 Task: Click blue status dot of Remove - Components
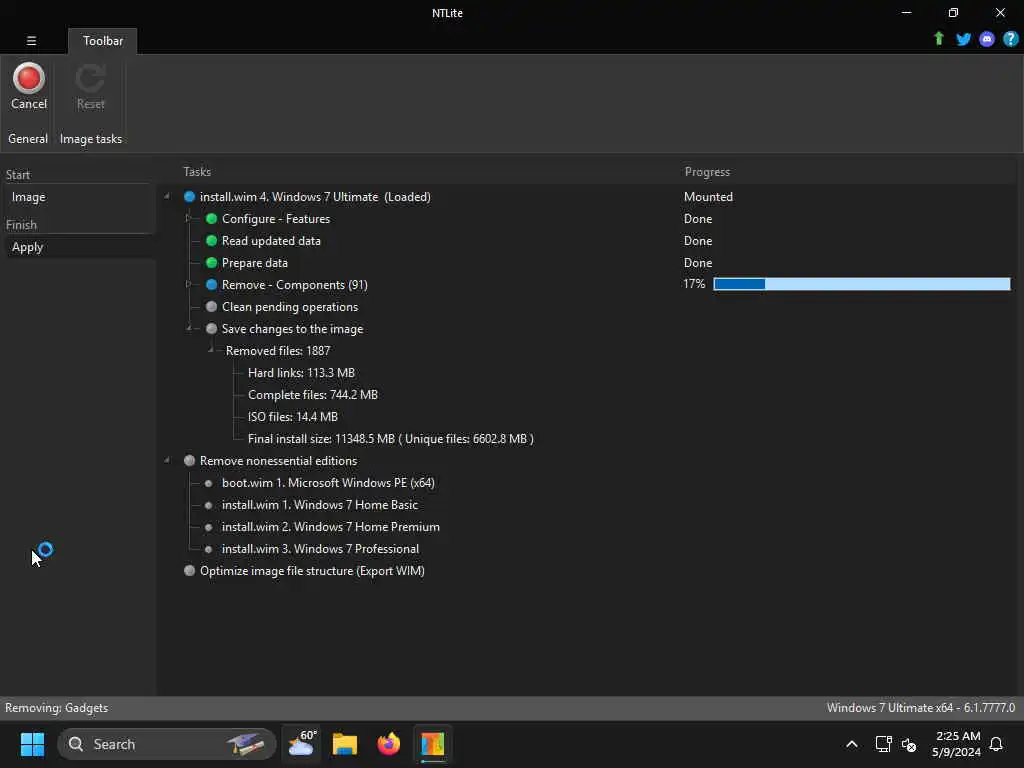pos(211,285)
